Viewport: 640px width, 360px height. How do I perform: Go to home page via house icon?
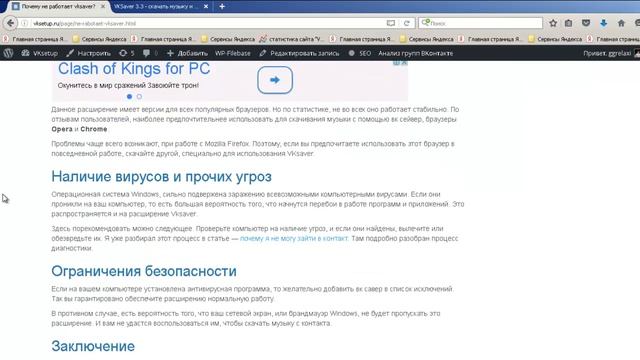coord(621,23)
